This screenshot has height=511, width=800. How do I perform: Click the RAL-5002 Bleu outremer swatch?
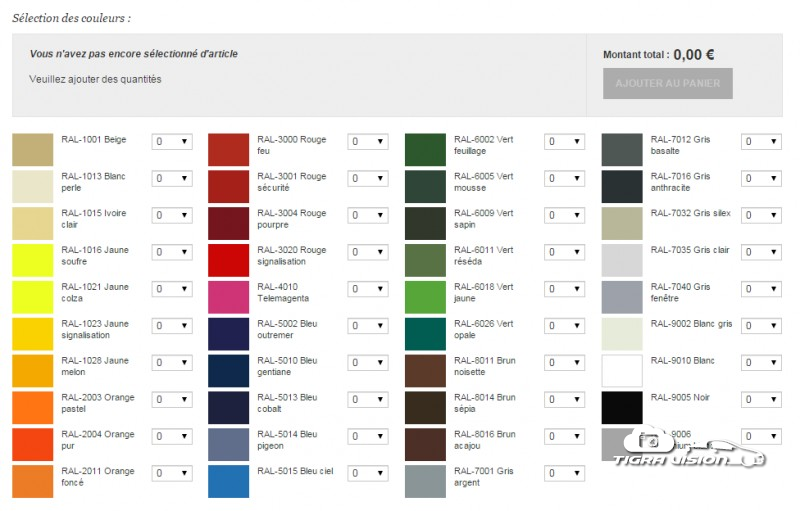click(228, 334)
